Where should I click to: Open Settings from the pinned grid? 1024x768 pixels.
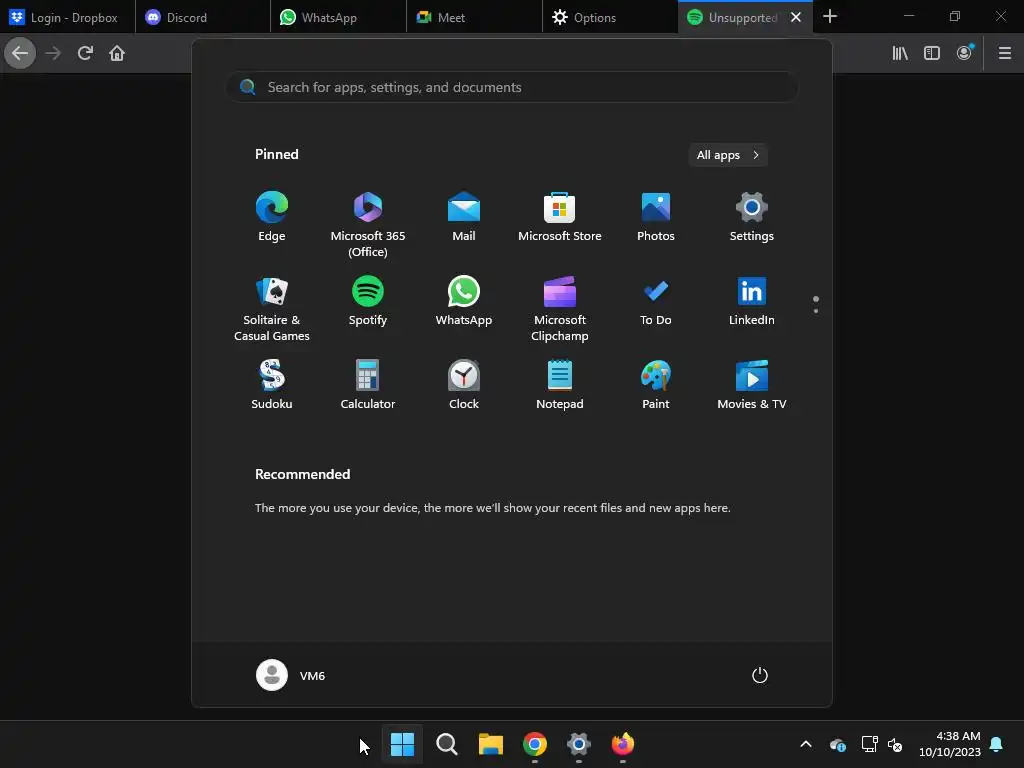click(752, 217)
